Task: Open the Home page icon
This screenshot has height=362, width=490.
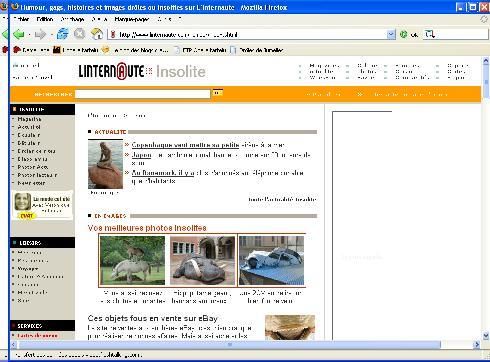Action: pyautogui.click(x=97, y=34)
